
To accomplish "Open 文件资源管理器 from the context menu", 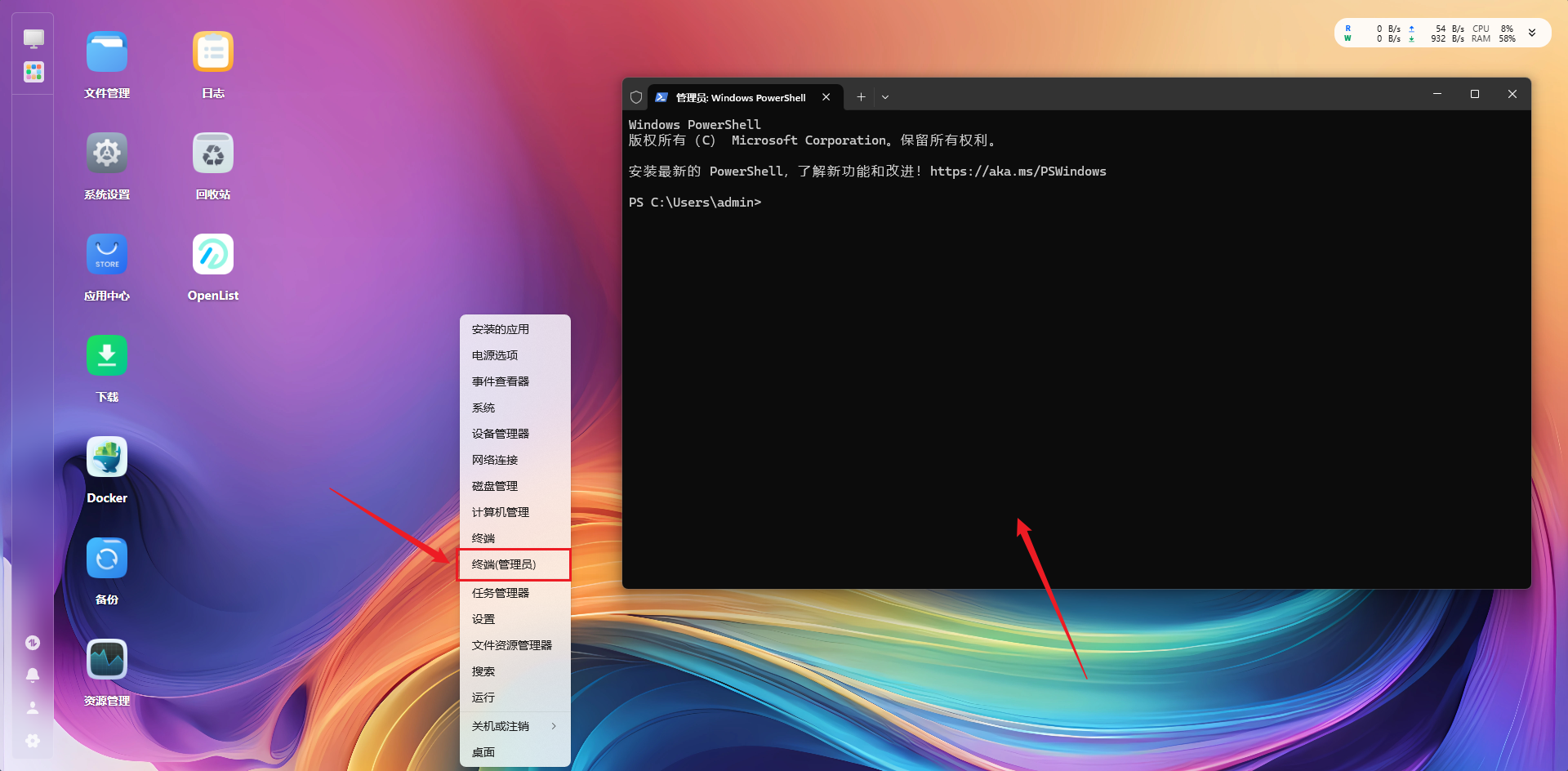I will coord(515,645).
